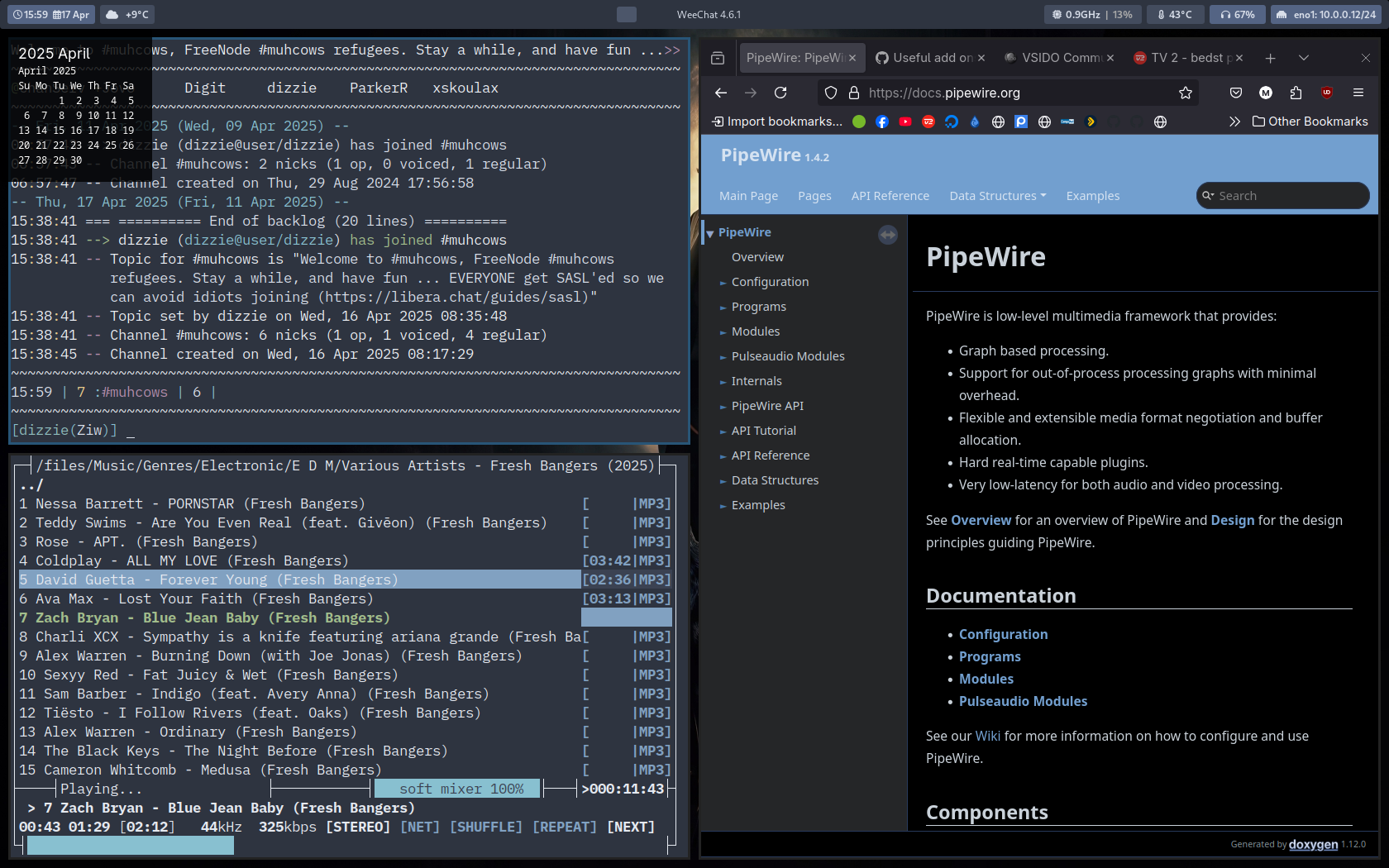The image size is (1389, 868).
Task: Toggle [REPEAT] in the music player
Action: point(565,827)
